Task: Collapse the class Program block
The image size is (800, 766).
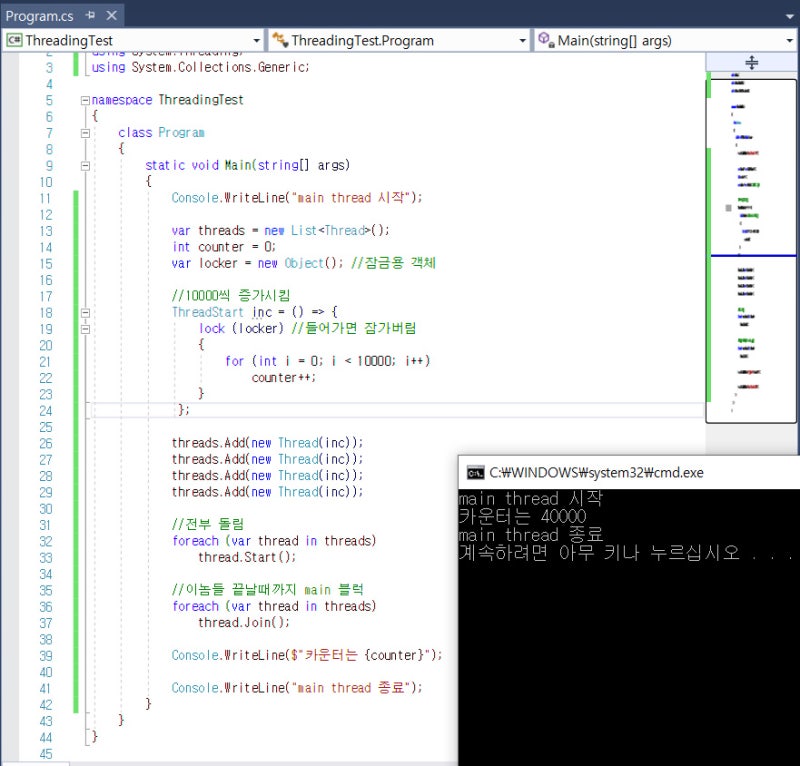Action: coord(85,133)
